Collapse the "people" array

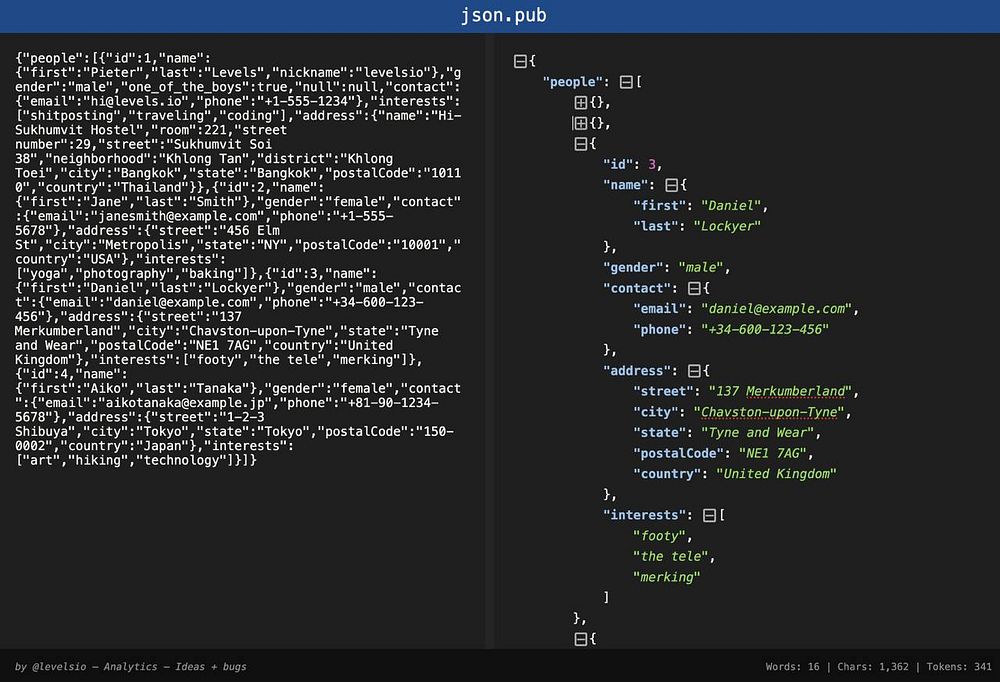click(626, 82)
